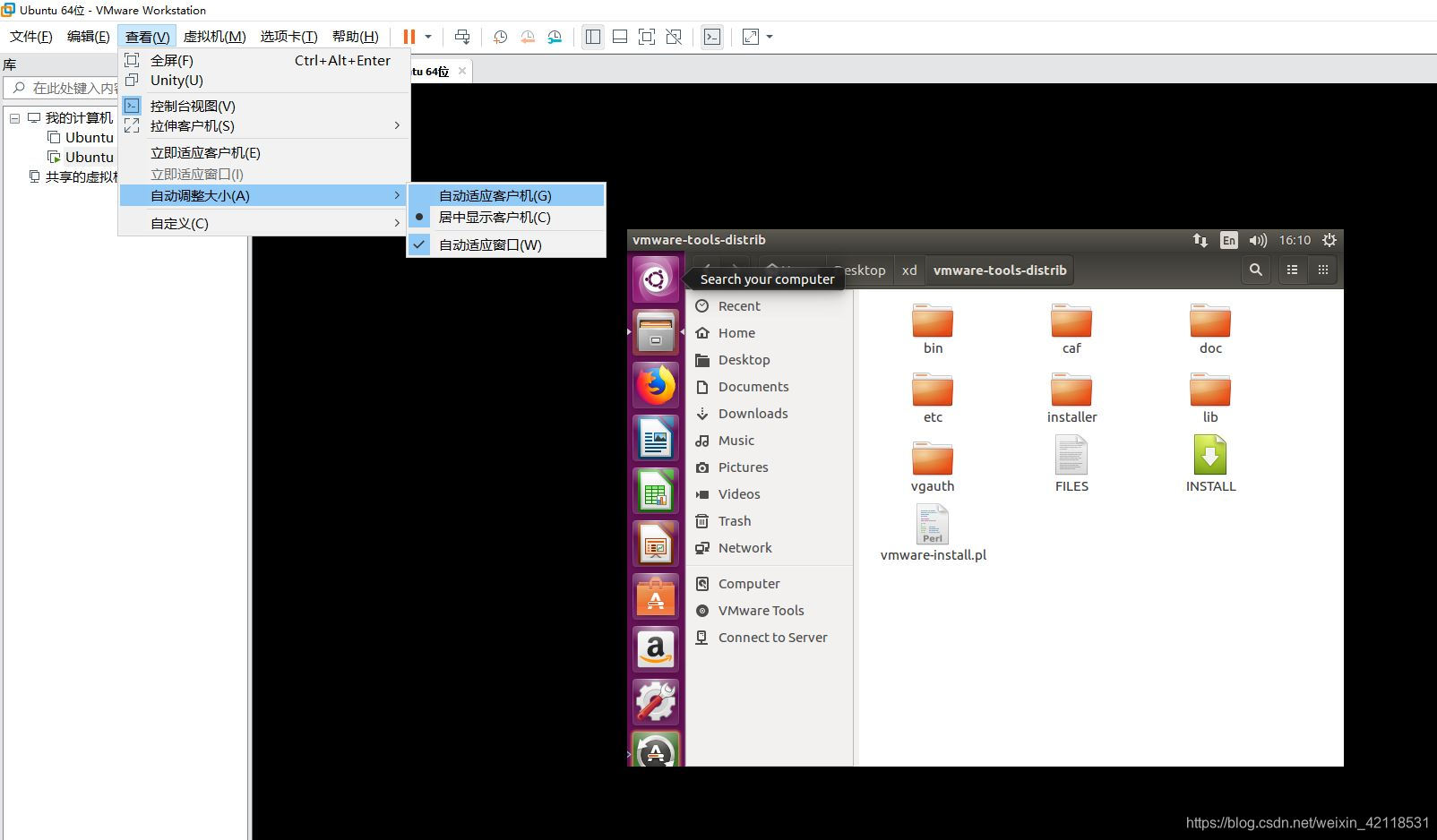Toggle 自动适应窗口(W) checked option
This screenshot has width=1437, height=840.
506,244
